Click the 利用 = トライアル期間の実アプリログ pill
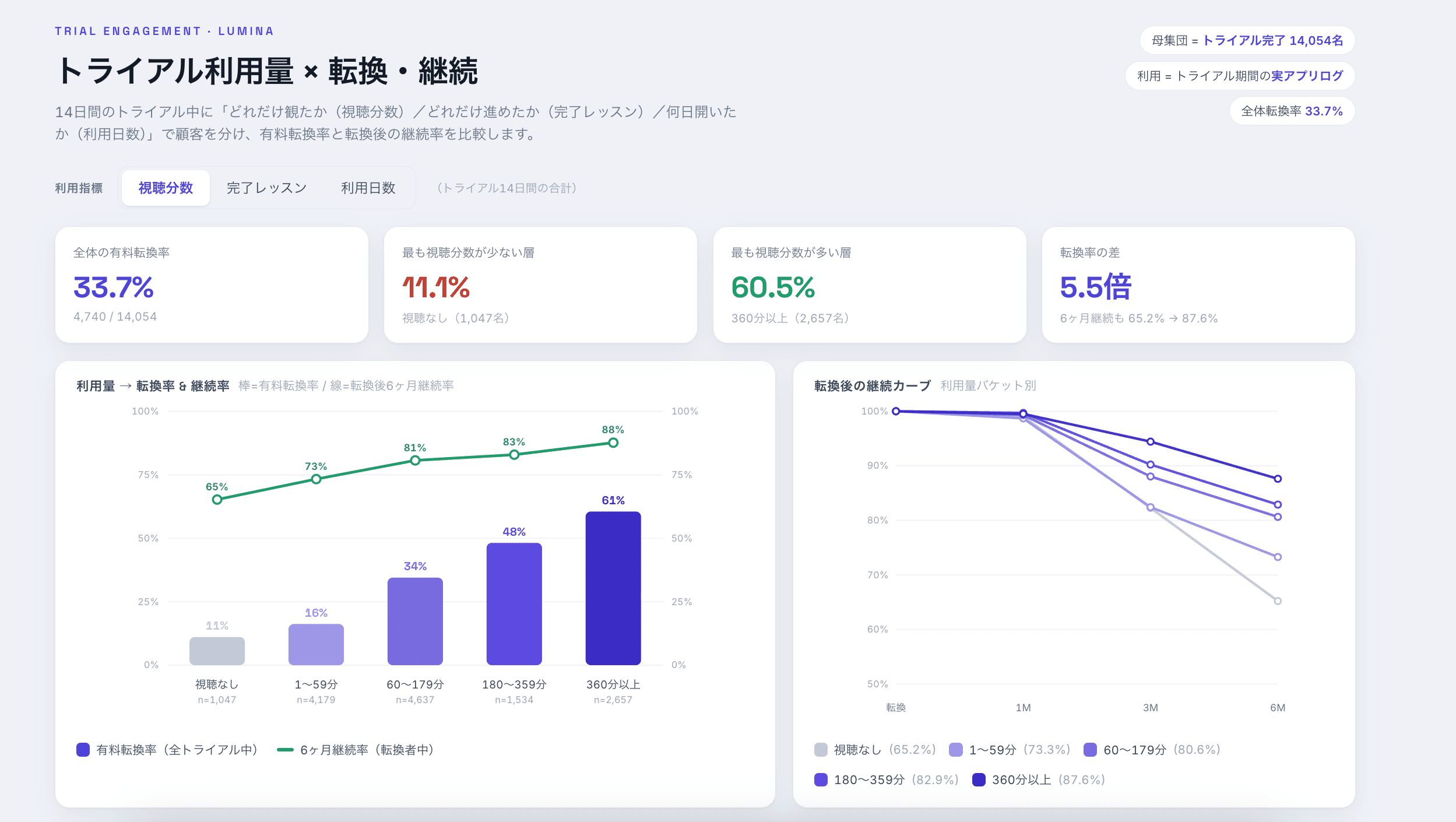This screenshot has height=822, width=1456. [1240, 76]
